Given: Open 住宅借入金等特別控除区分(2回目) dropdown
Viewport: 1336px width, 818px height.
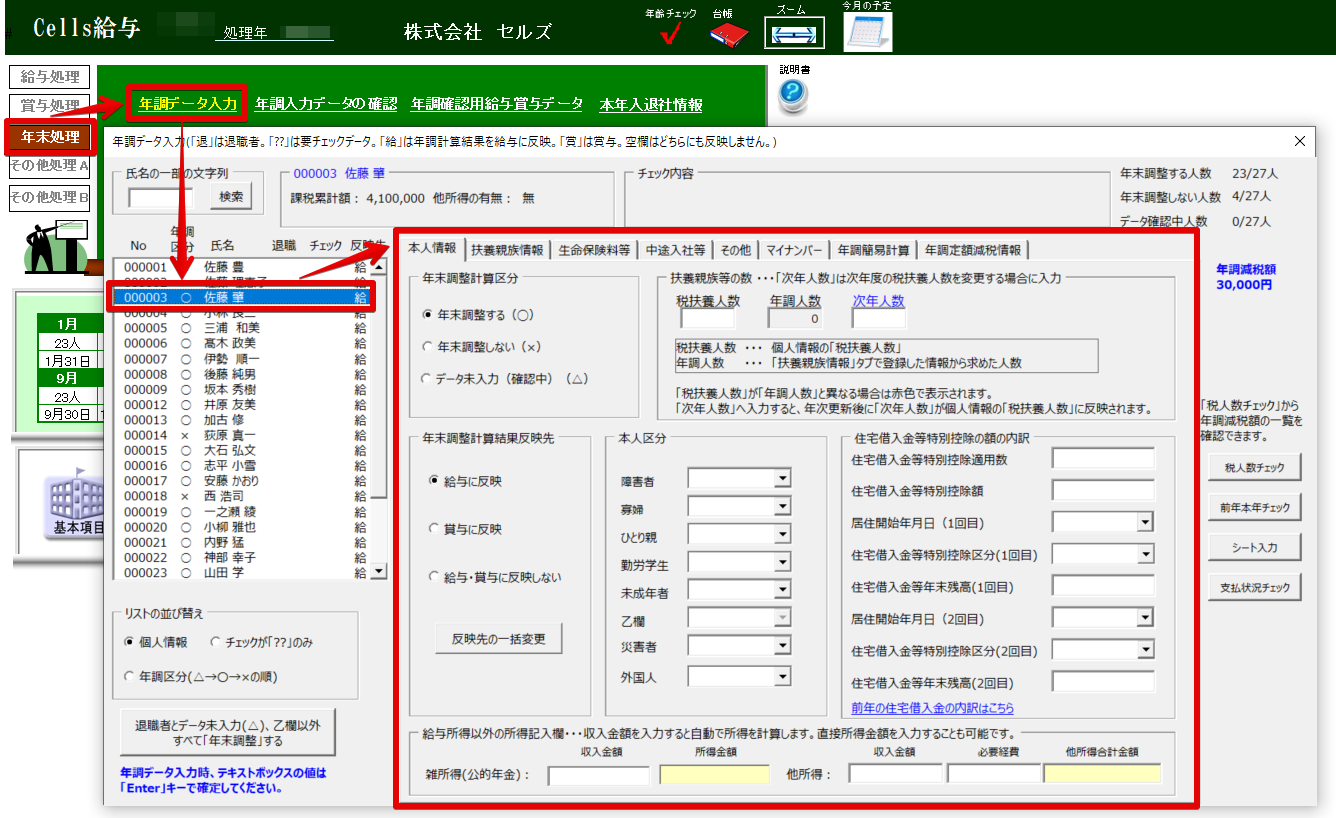Looking at the screenshot, I should click(x=1144, y=650).
